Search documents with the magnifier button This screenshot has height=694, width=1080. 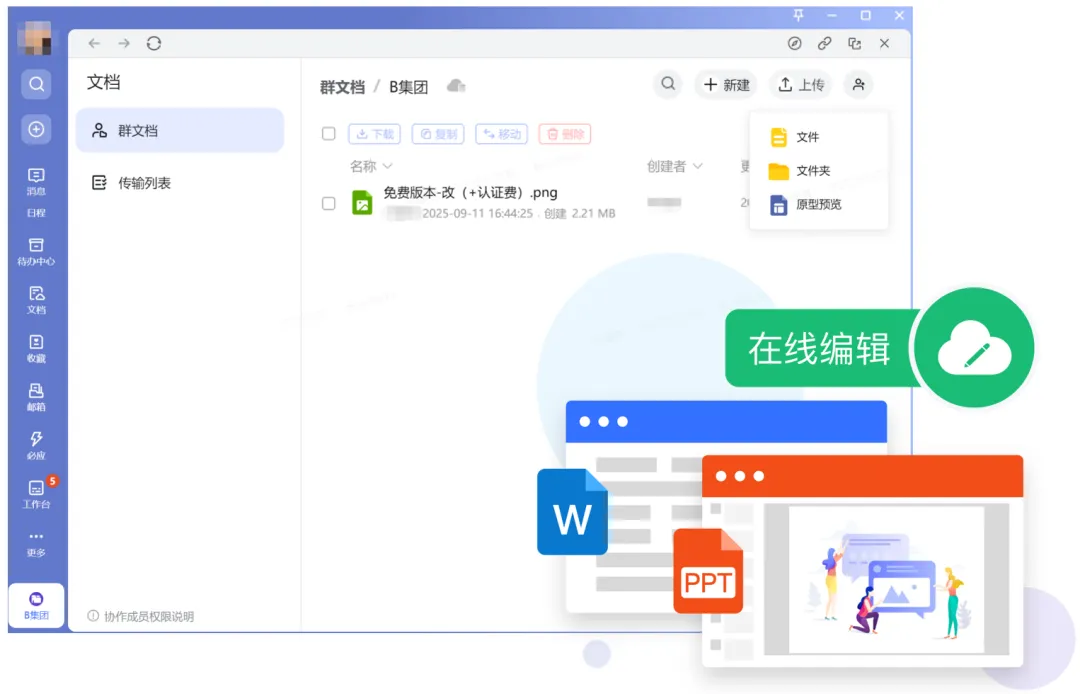667,84
